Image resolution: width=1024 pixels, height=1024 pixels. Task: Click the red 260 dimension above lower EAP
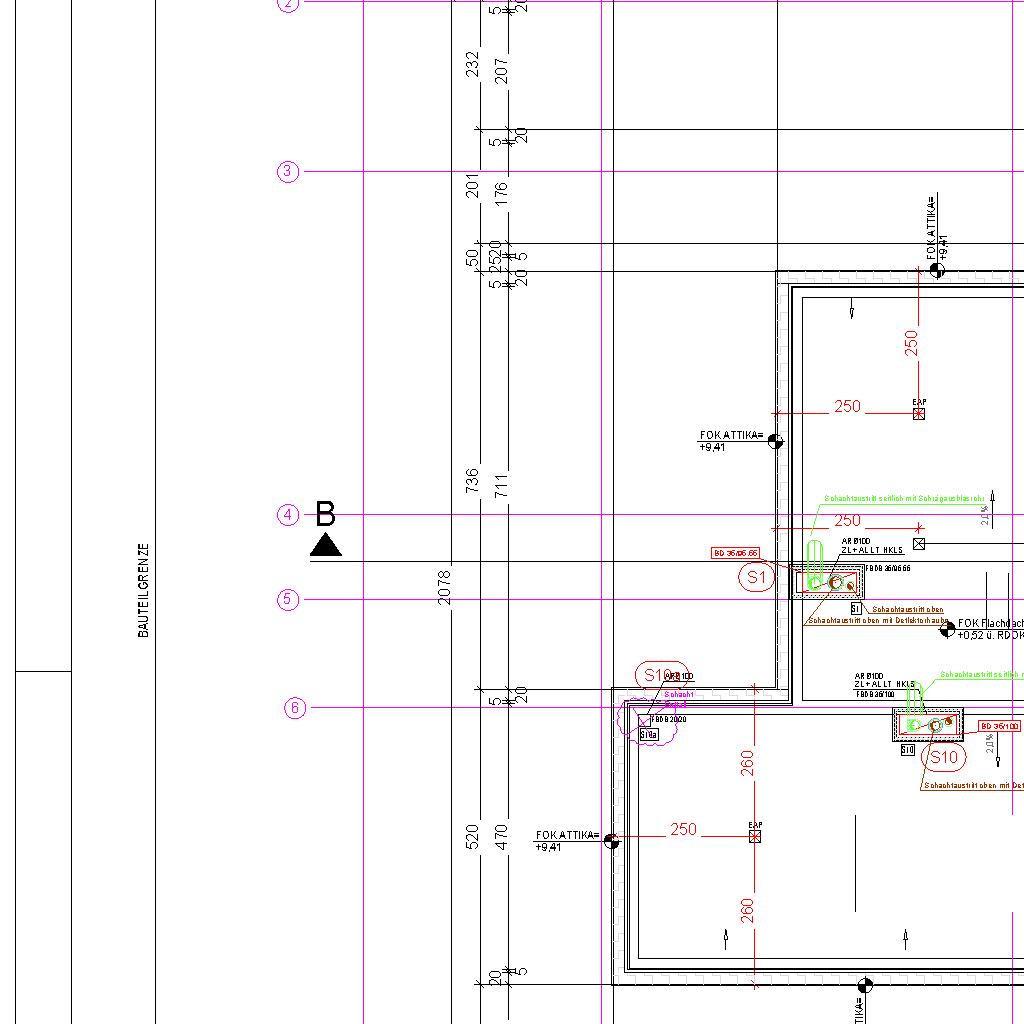[747, 763]
